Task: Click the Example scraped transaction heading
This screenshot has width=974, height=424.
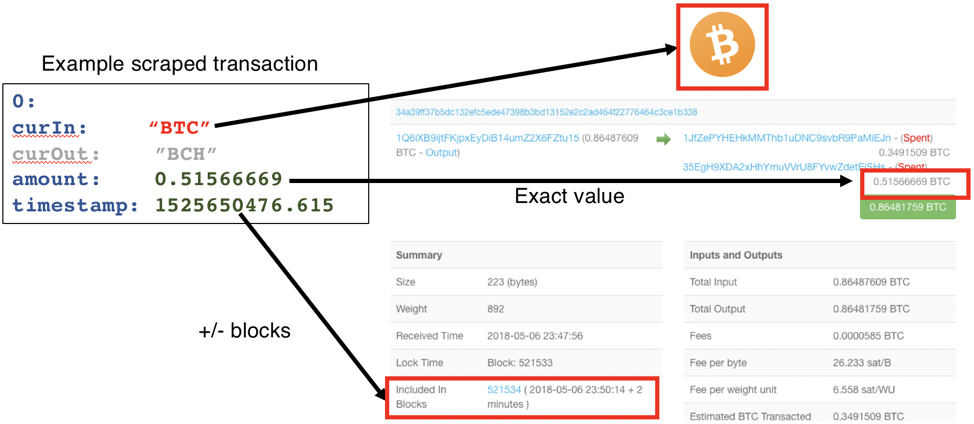Action: tap(180, 63)
